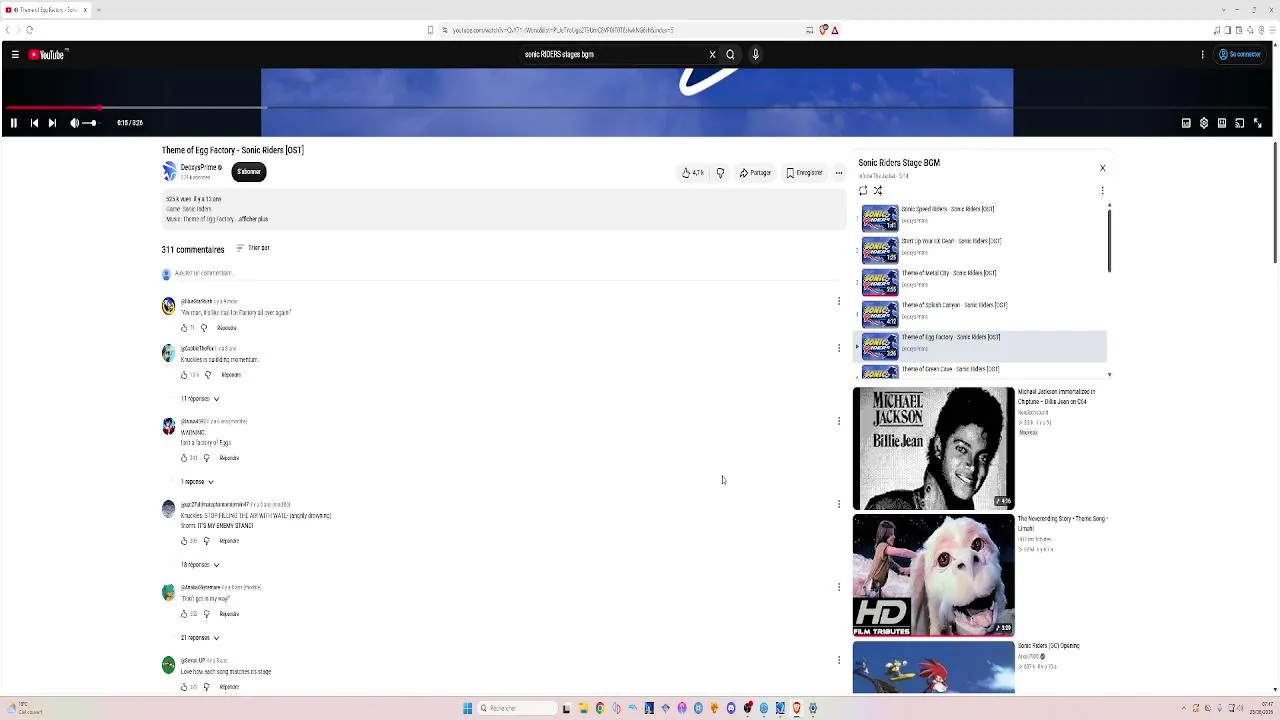Screen dimensions: 1280x720
Task: Clear the search box text
Action: [x=712, y=55]
